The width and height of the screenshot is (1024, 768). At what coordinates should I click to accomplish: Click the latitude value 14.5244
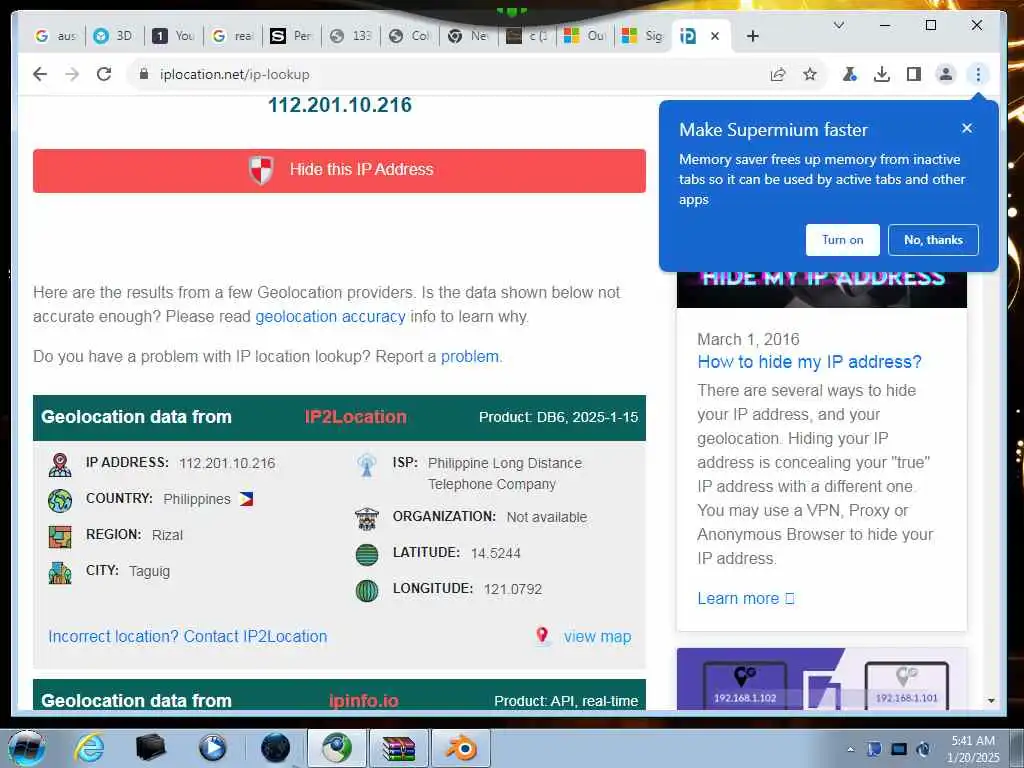pos(496,554)
